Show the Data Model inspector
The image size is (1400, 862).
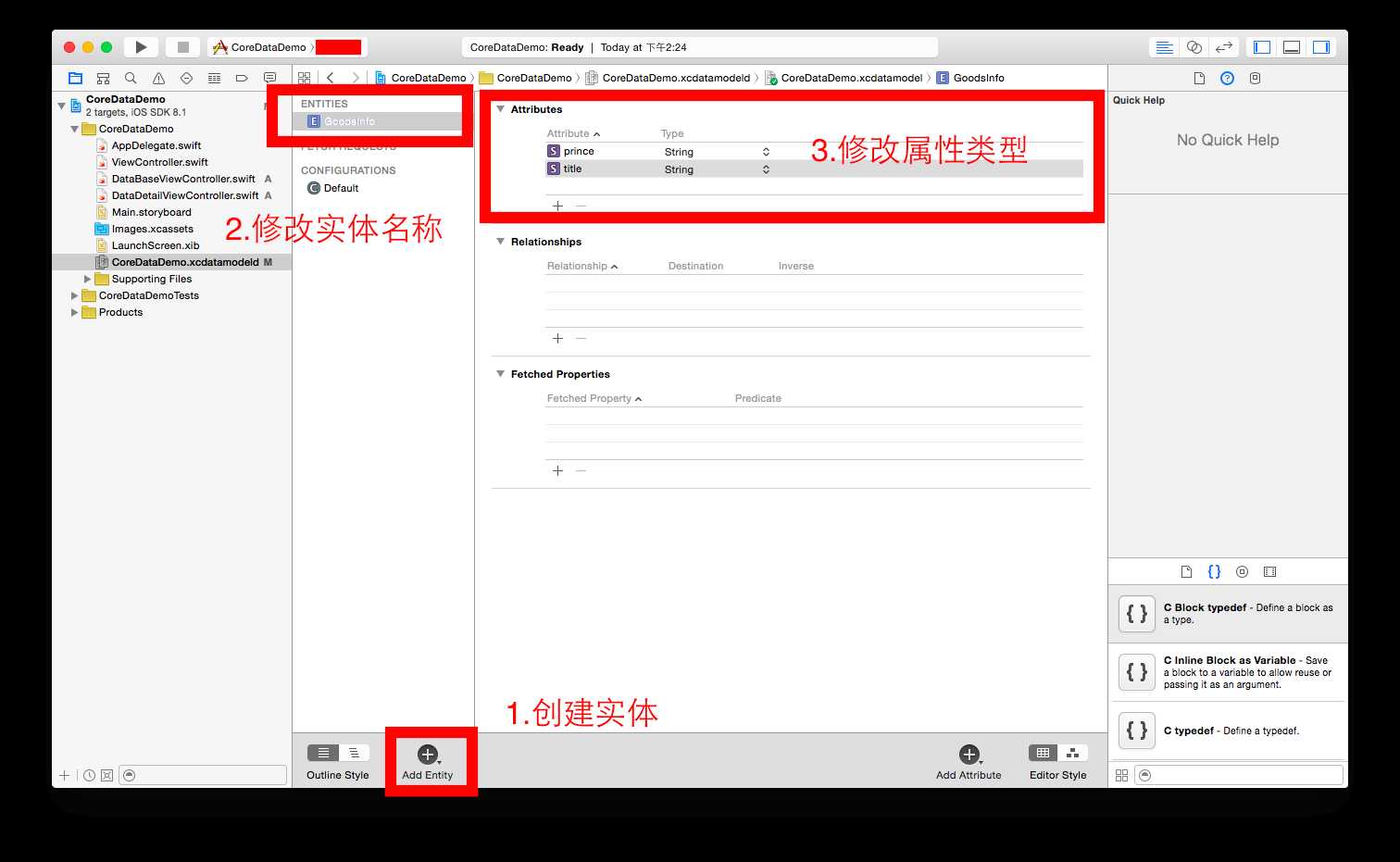pyautogui.click(x=1255, y=78)
